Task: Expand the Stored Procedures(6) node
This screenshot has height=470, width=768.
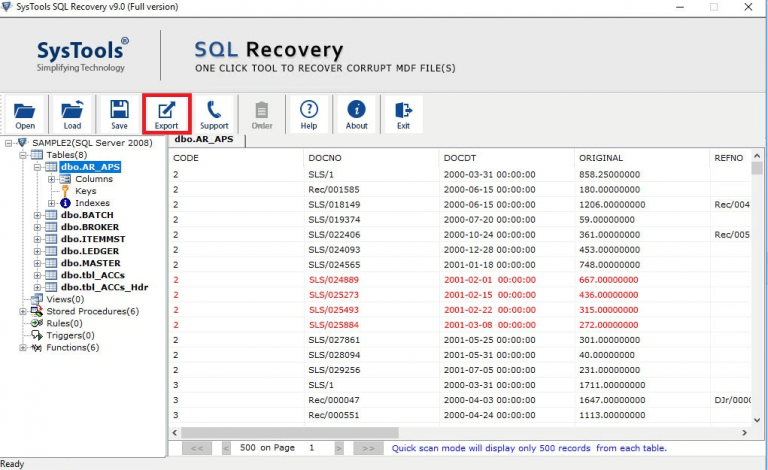Action: click(x=23, y=311)
